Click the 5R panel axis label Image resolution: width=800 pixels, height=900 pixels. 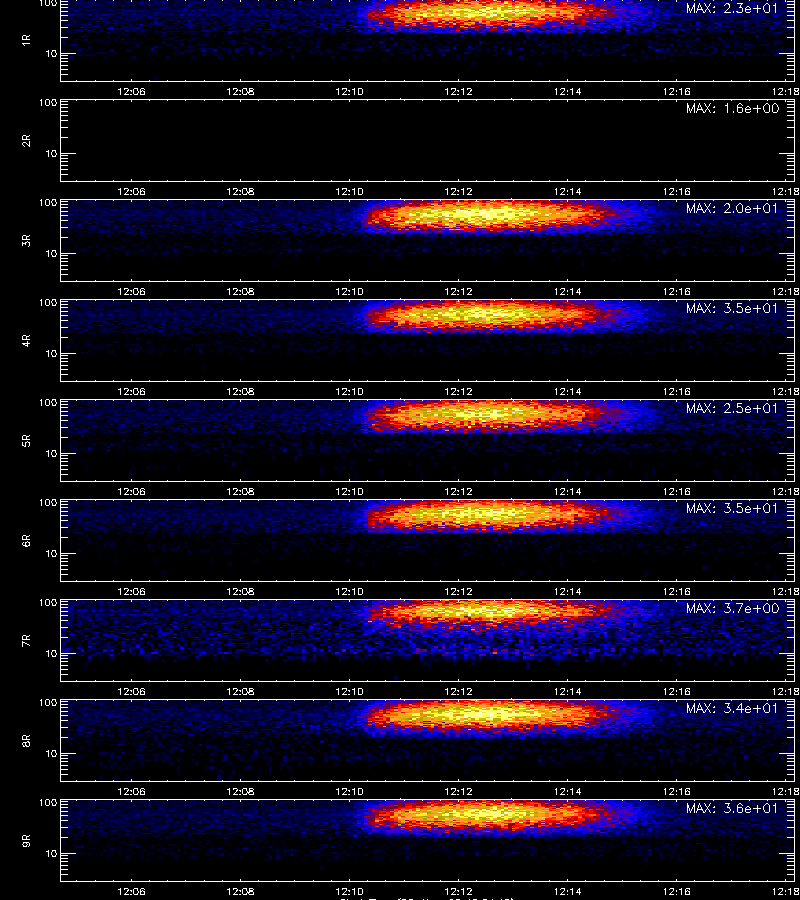26,441
